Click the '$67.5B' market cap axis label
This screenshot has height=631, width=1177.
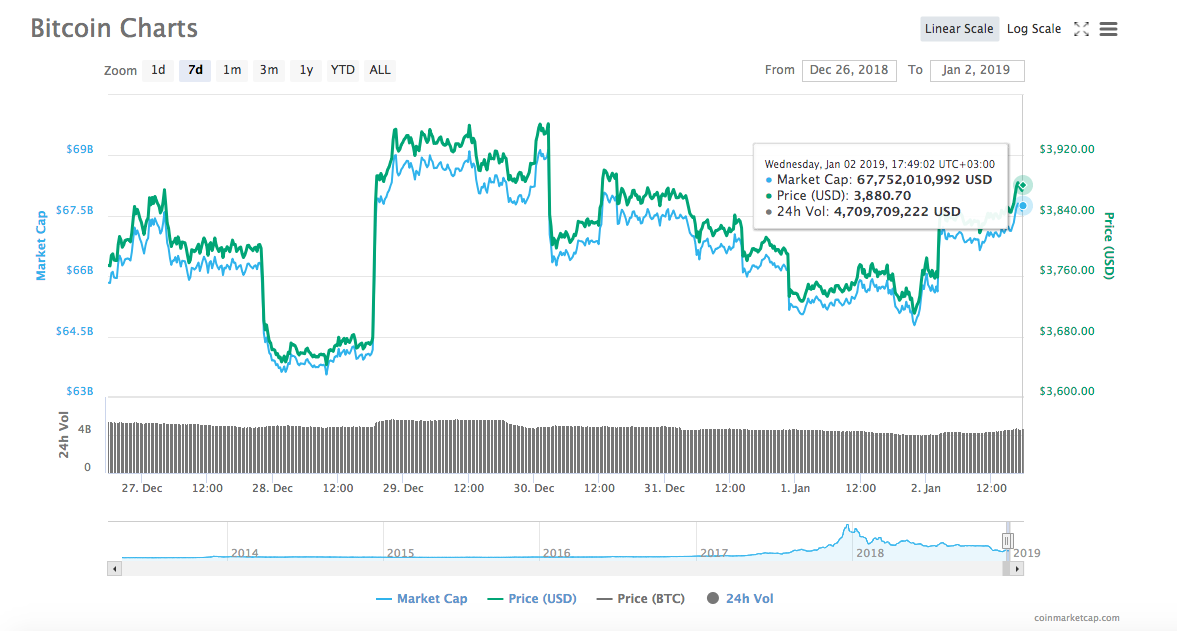click(74, 210)
